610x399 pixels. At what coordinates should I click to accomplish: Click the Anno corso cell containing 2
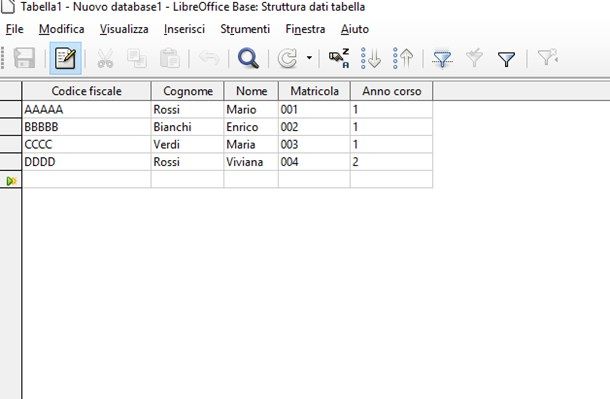click(x=392, y=162)
